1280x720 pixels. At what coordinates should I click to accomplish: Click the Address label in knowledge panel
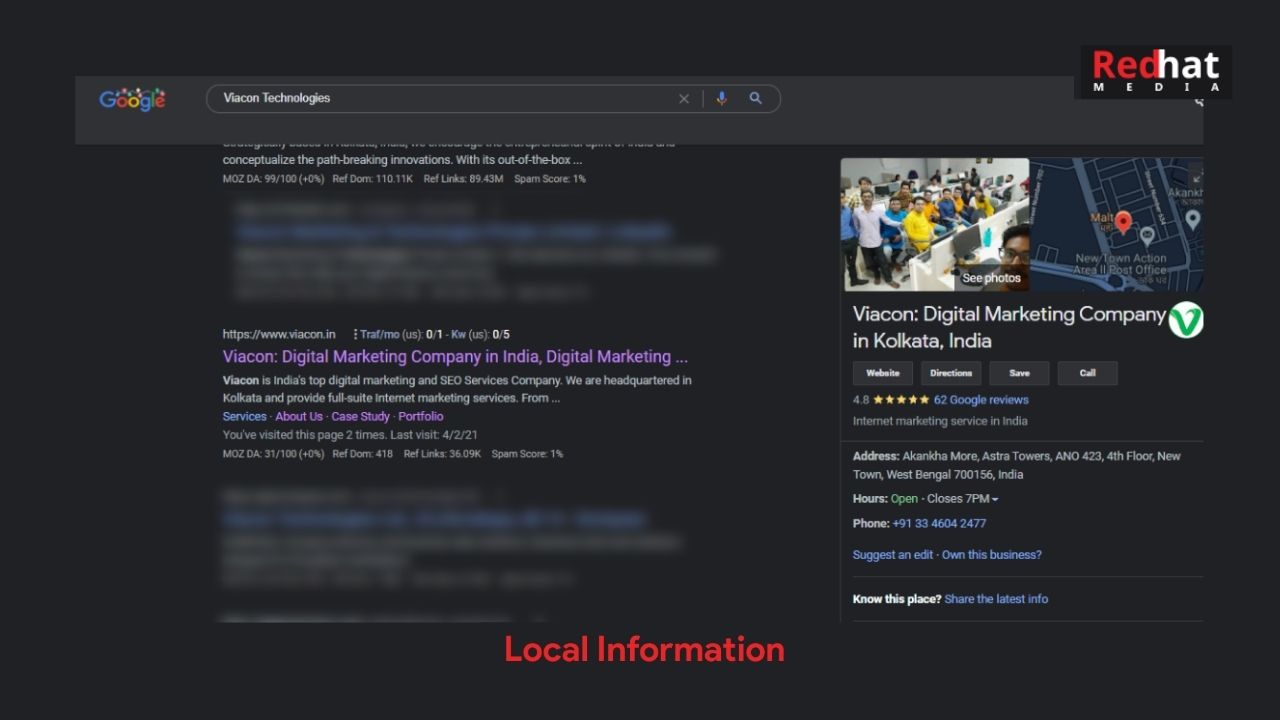click(876, 456)
